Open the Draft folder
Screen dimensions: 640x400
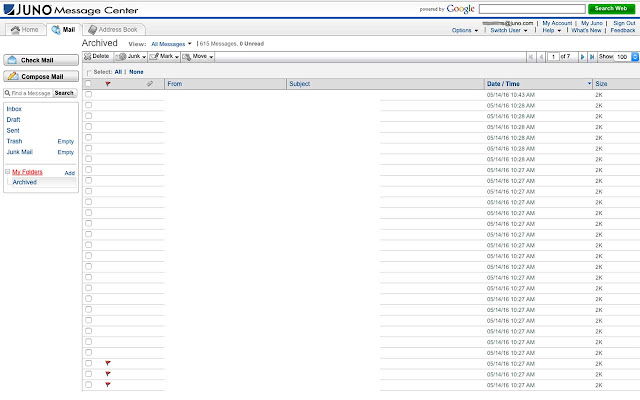[x=13, y=120]
